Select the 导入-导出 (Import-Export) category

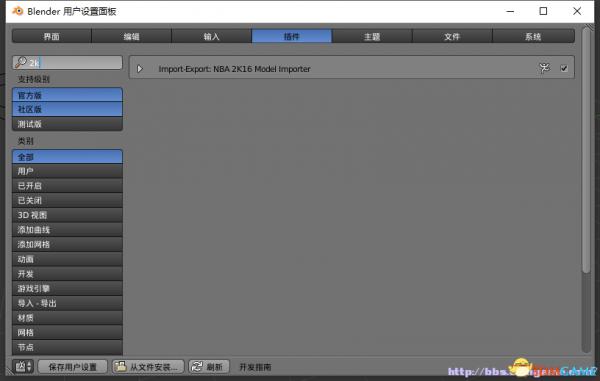click(67, 303)
